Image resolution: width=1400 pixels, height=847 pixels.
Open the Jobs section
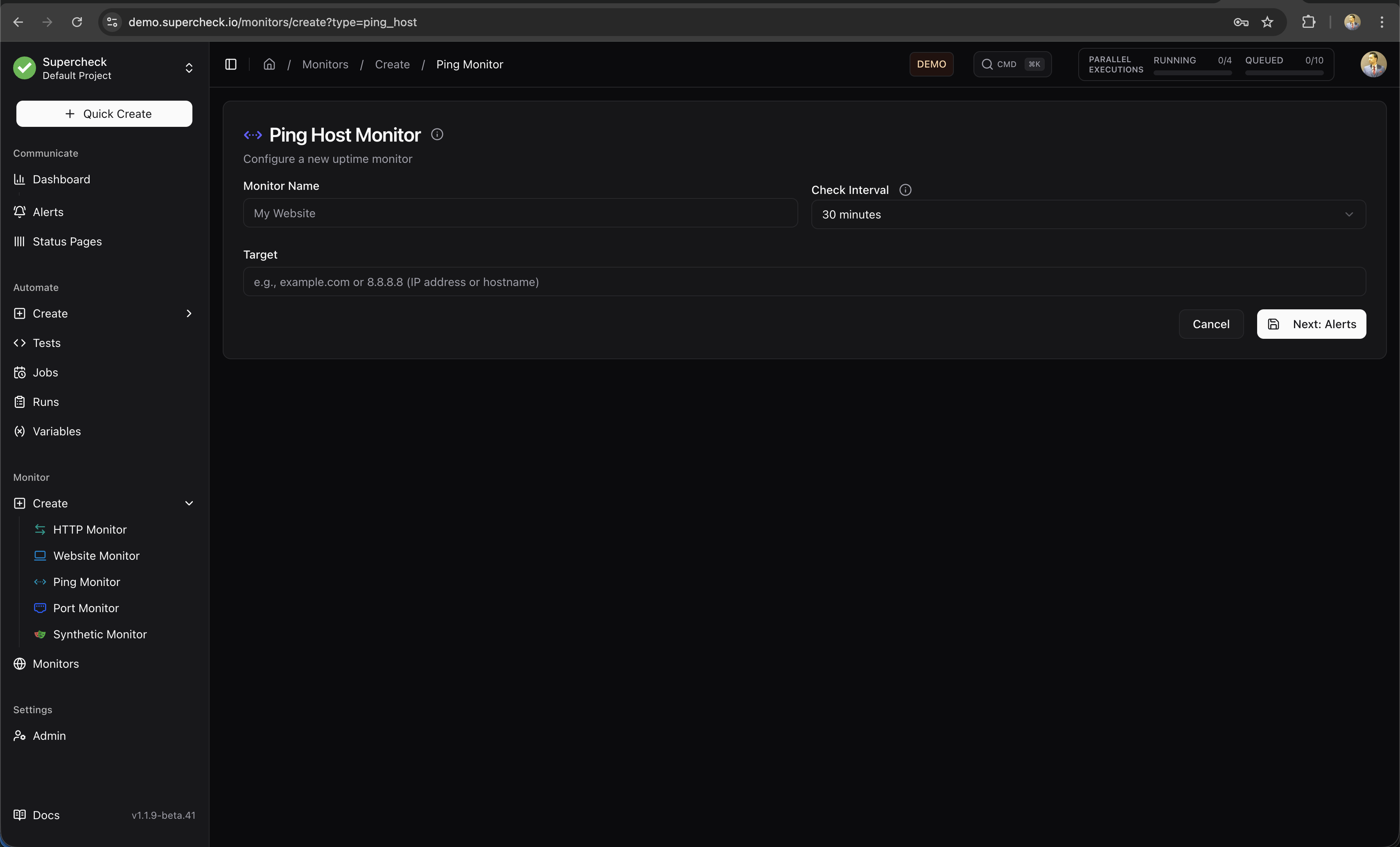[45, 373]
